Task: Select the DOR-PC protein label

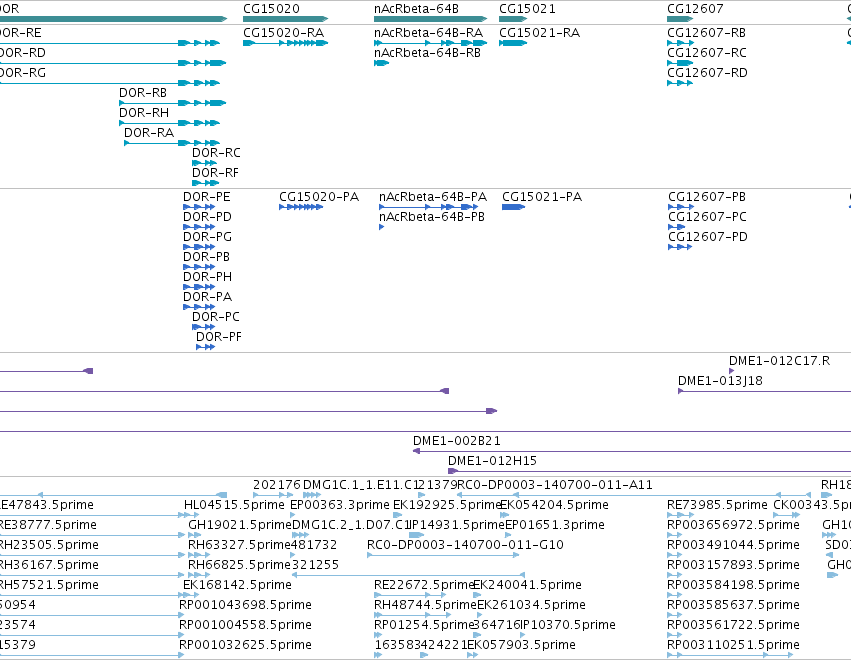Action: point(216,317)
